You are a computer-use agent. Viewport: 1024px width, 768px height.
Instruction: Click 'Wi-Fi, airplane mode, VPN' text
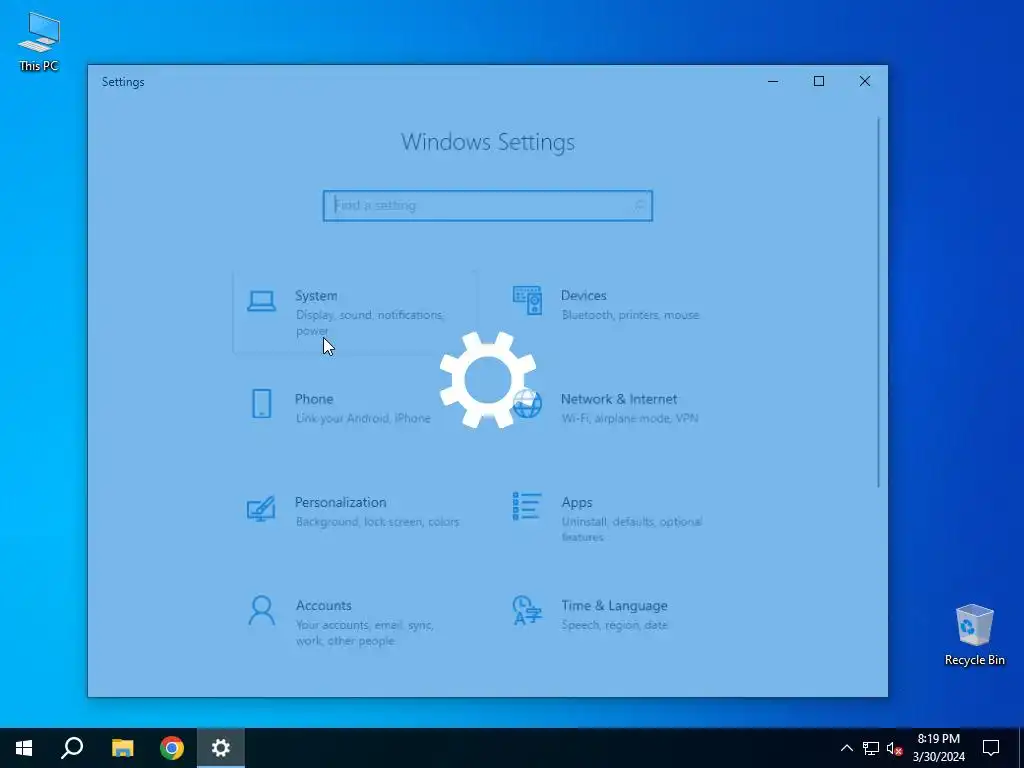(x=630, y=419)
